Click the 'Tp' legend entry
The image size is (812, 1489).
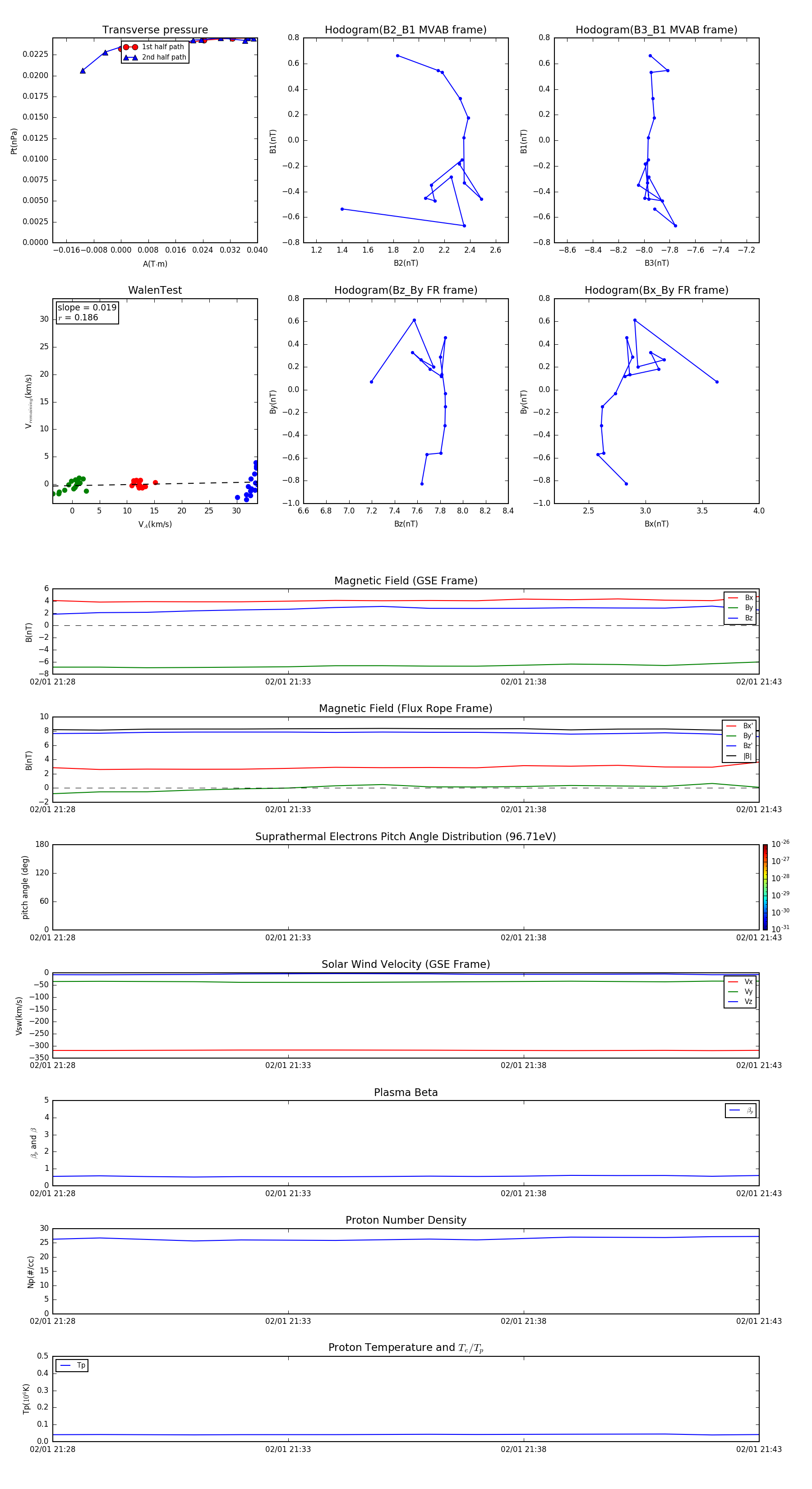(x=73, y=1365)
